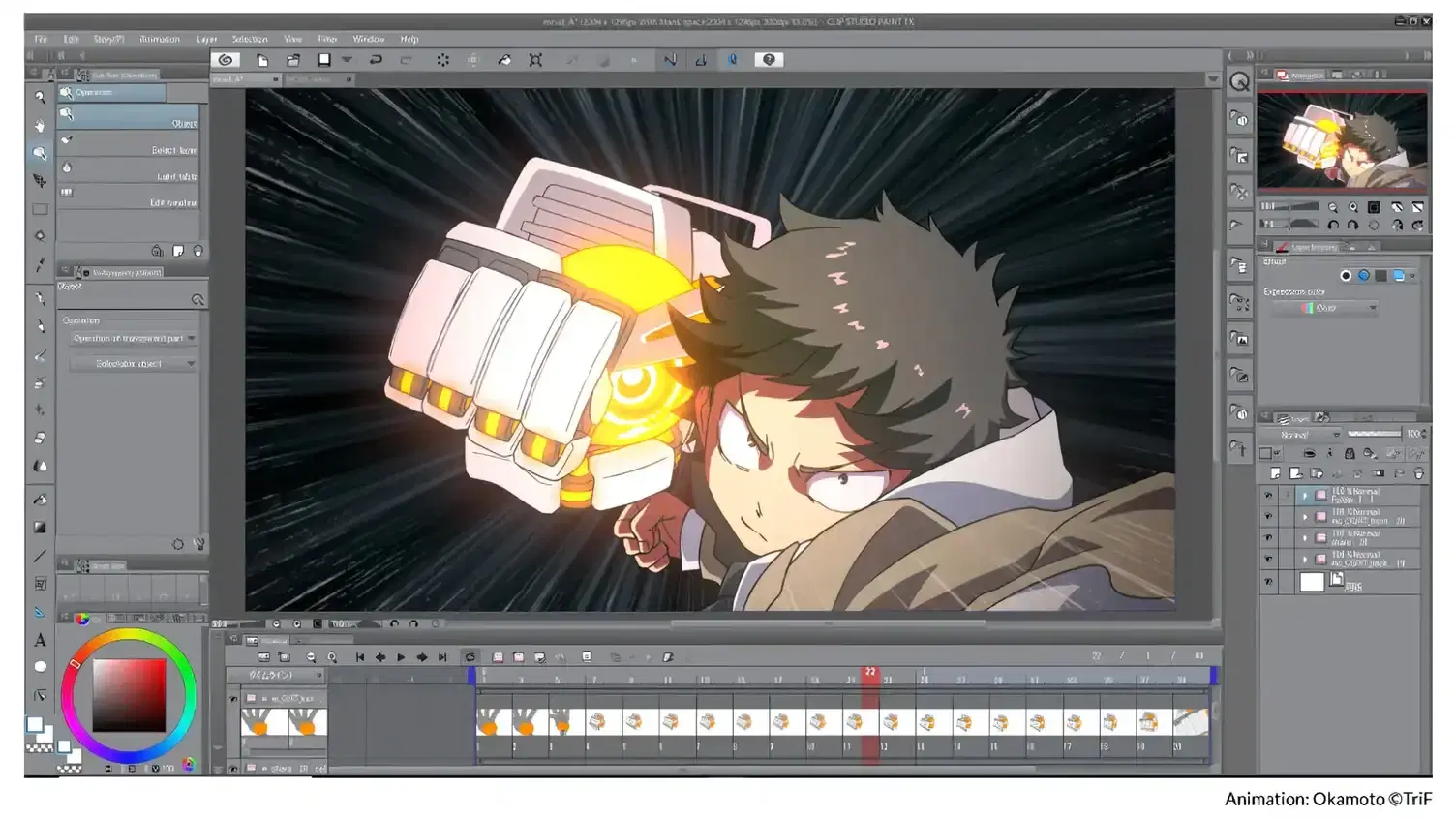Click the color square inside the color wheel

pos(129,695)
